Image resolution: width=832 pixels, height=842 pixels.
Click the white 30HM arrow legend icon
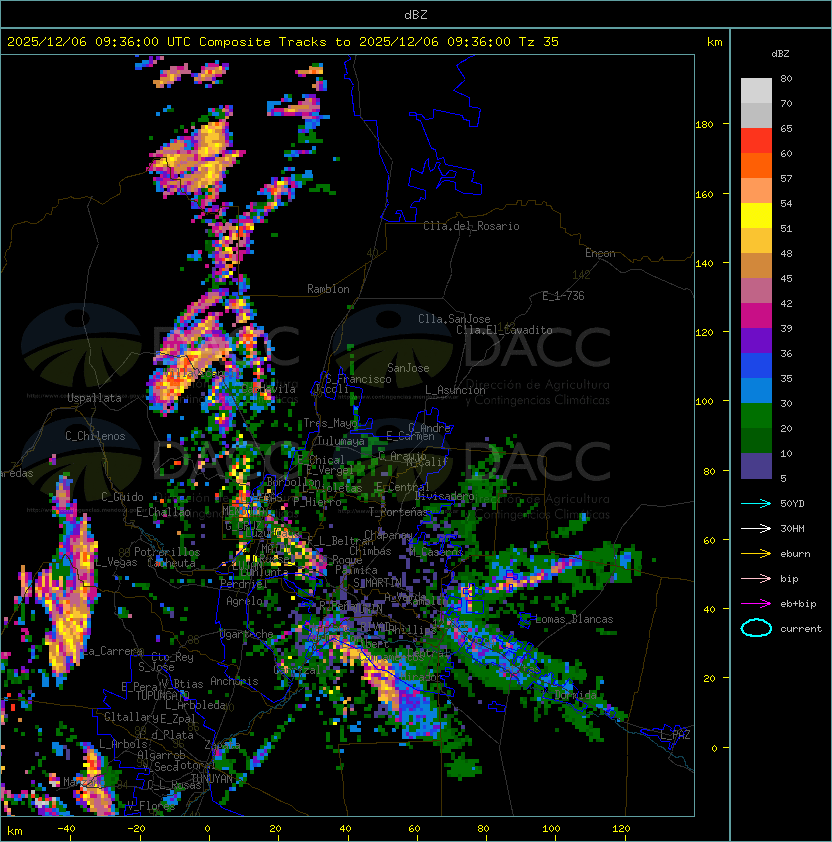756,528
